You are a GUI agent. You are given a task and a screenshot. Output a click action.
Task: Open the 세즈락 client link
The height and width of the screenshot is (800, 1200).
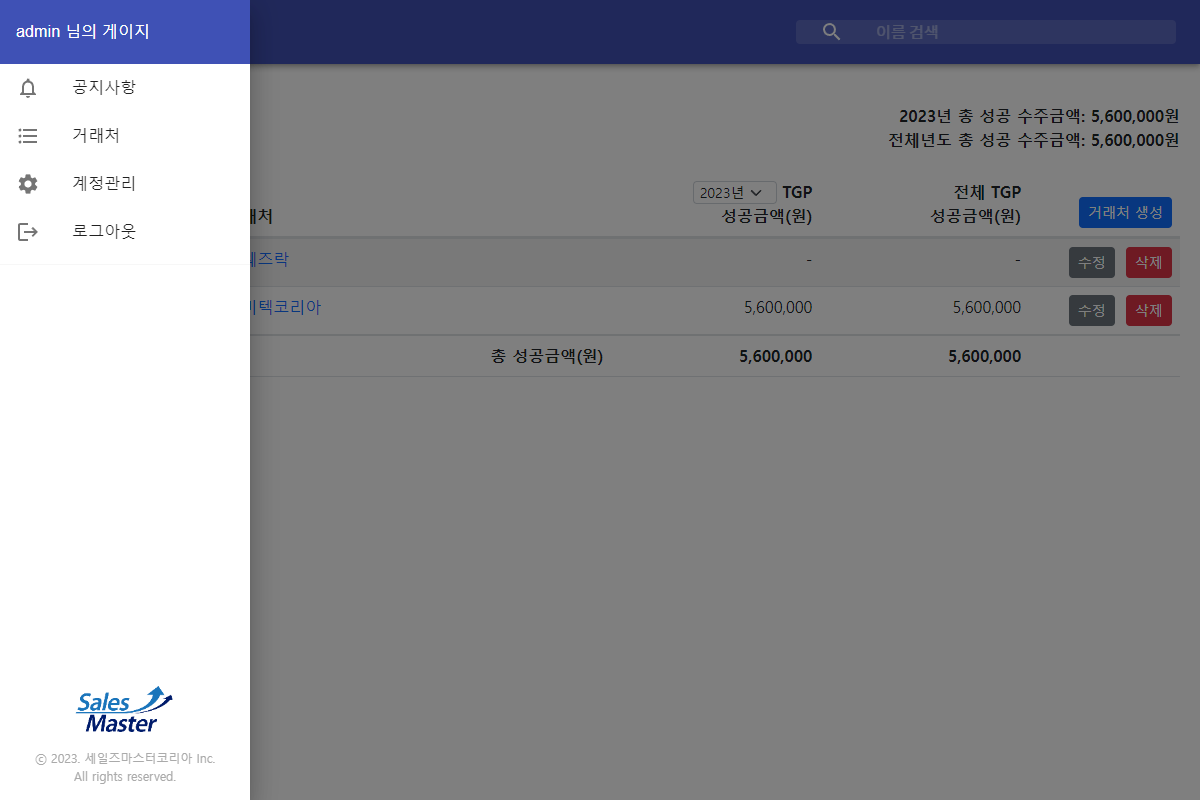click(x=269, y=260)
